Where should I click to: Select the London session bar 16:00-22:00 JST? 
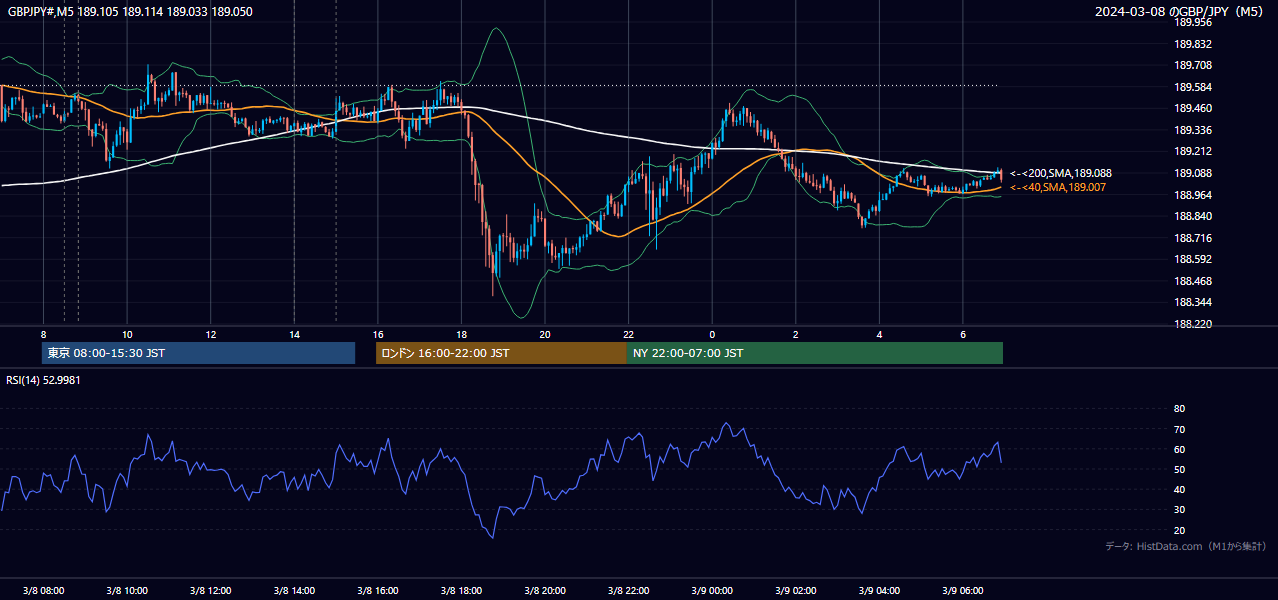pyautogui.click(x=501, y=353)
